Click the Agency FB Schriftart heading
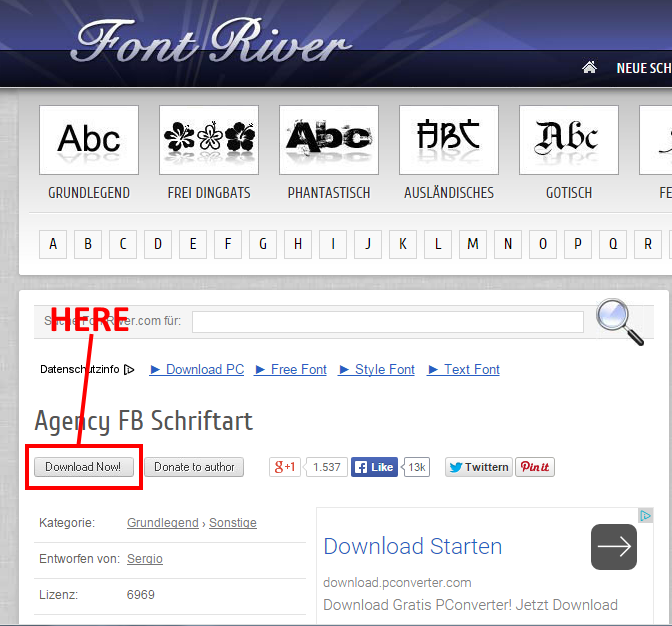This screenshot has height=626, width=672. [144, 421]
